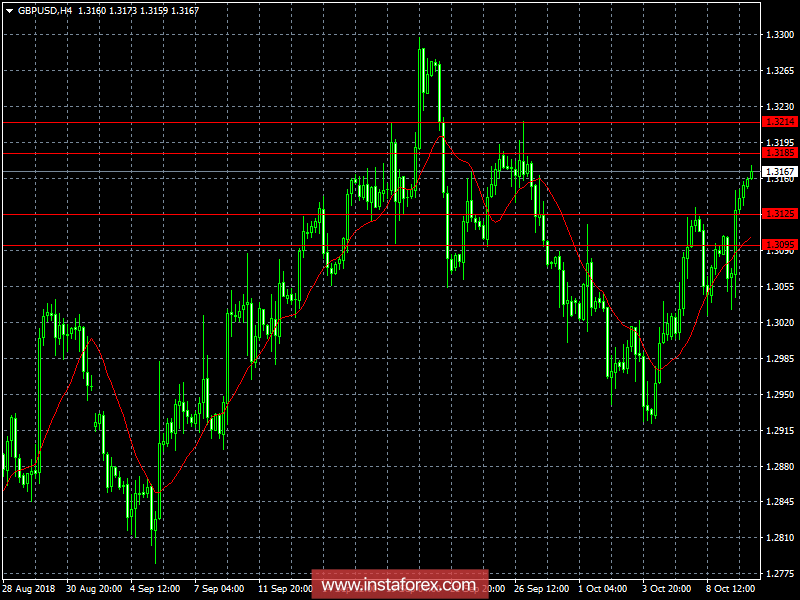
Task: Click the current price tag 1.3167
Action: point(780,171)
